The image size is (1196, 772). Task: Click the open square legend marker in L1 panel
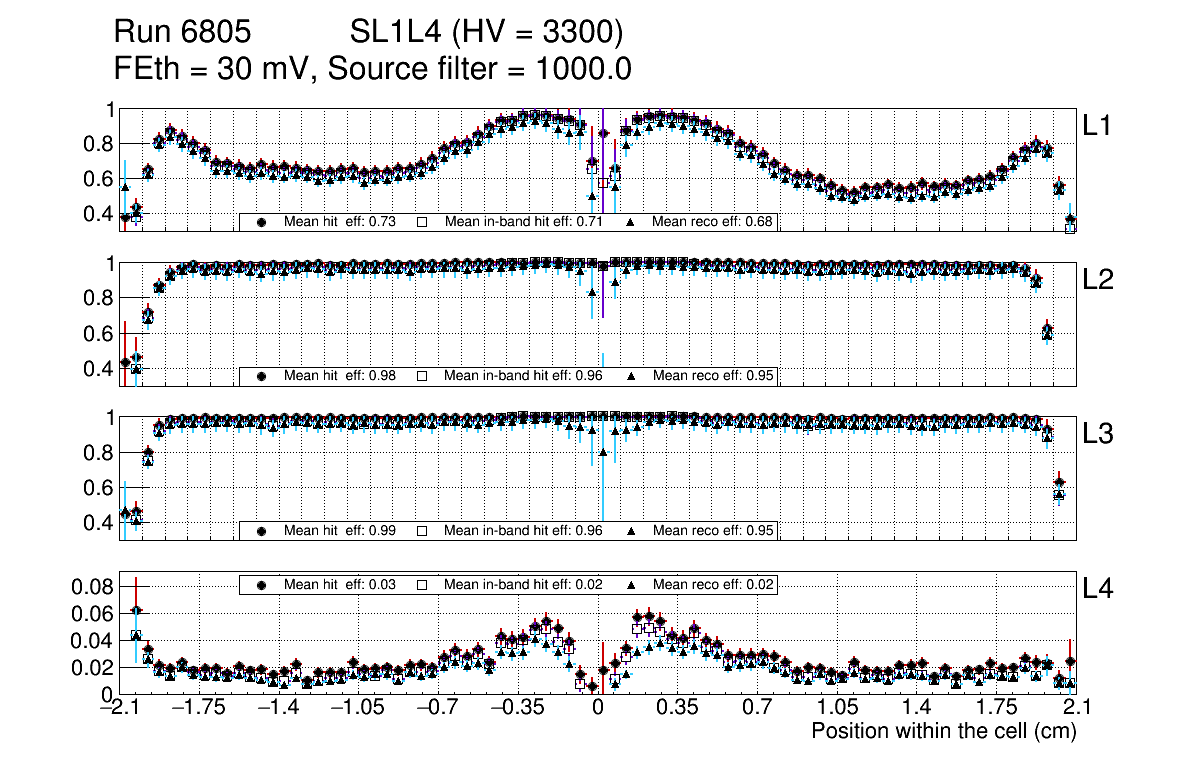[x=422, y=222]
